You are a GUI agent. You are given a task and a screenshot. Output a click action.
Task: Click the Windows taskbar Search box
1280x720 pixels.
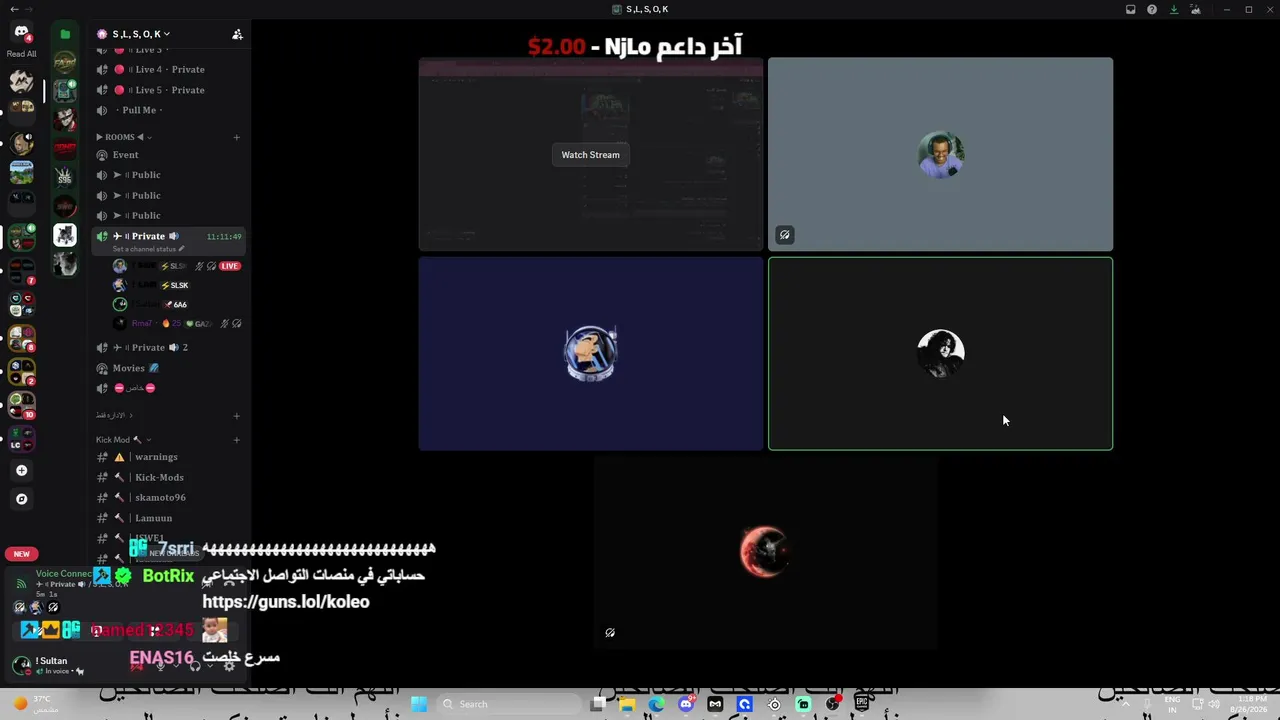507,704
